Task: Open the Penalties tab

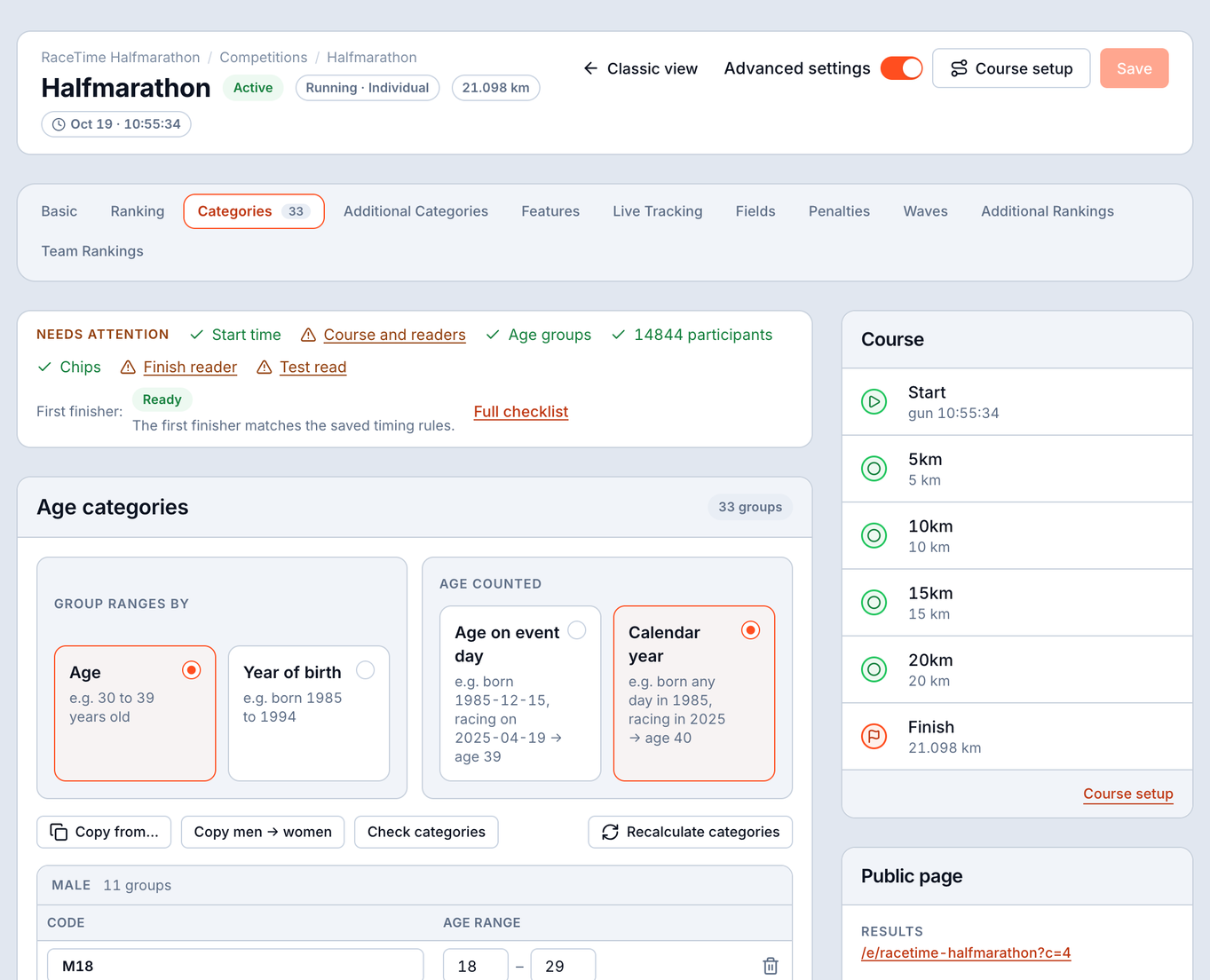Action: pos(839,211)
